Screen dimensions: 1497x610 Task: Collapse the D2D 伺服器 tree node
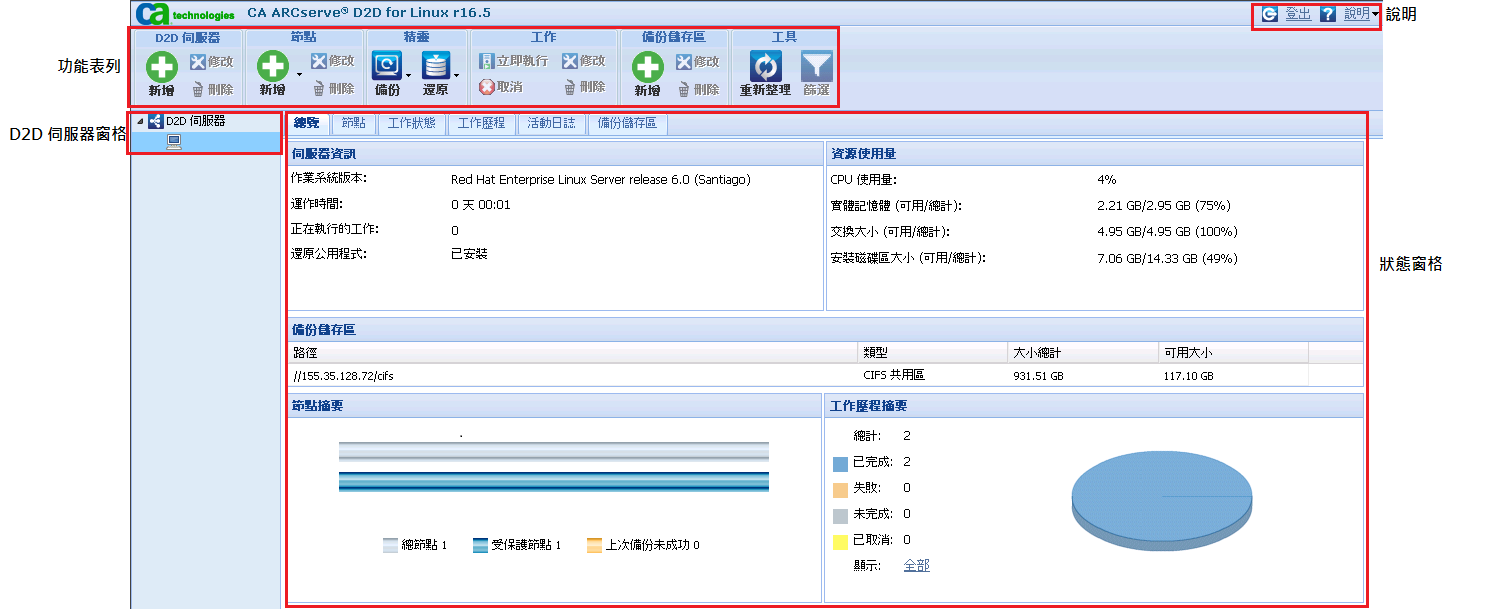pos(140,122)
